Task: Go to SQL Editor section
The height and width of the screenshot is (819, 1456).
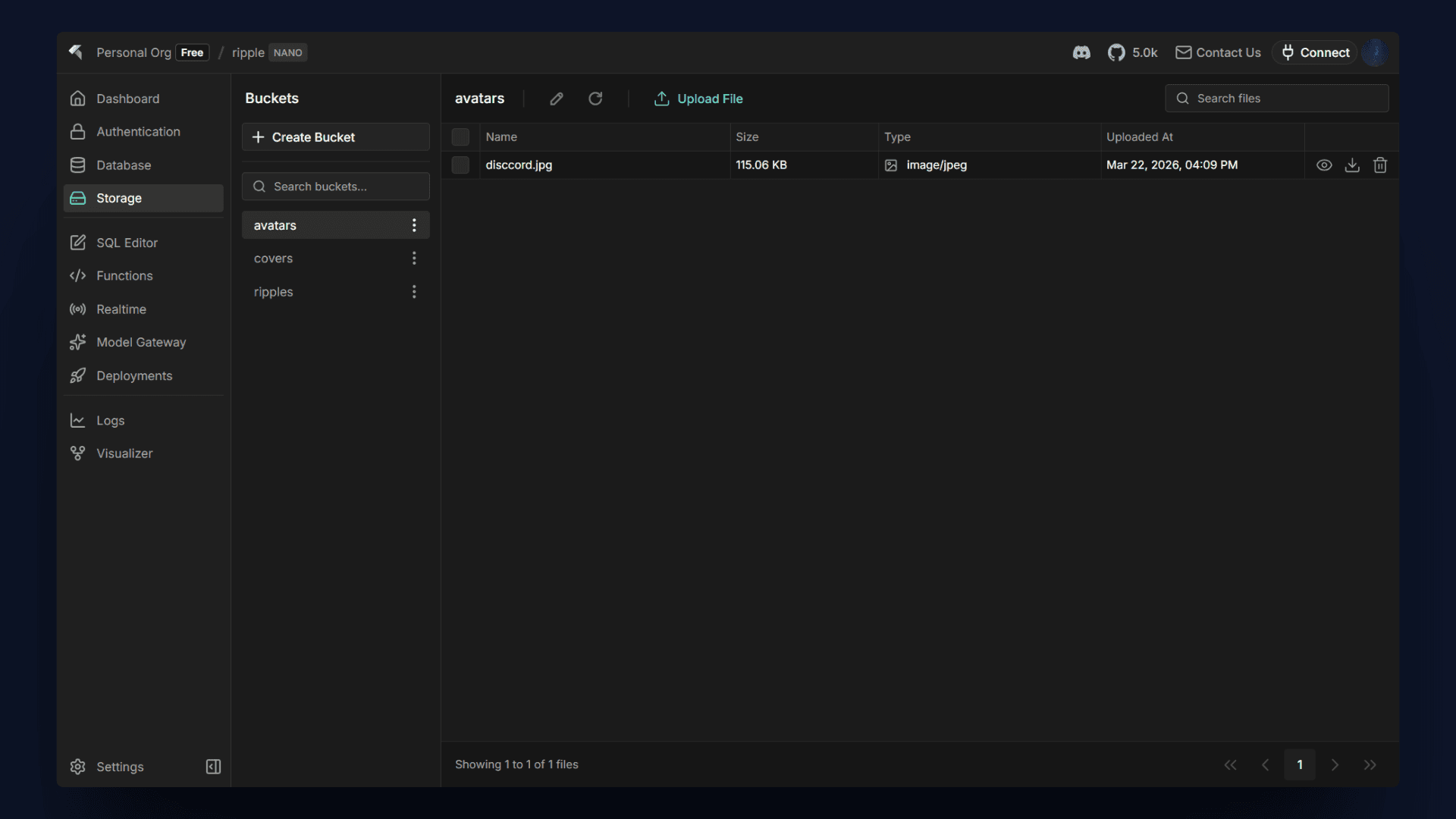Action: point(127,243)
